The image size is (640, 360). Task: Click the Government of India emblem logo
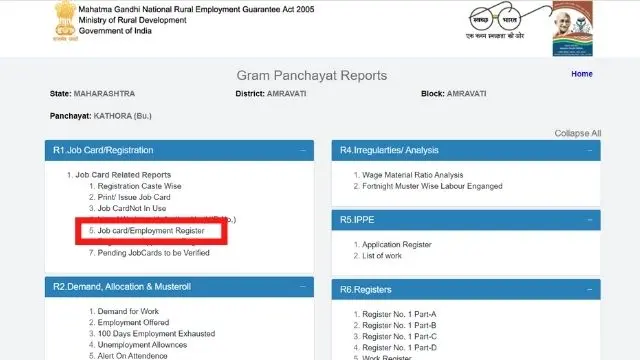(65, 21)
